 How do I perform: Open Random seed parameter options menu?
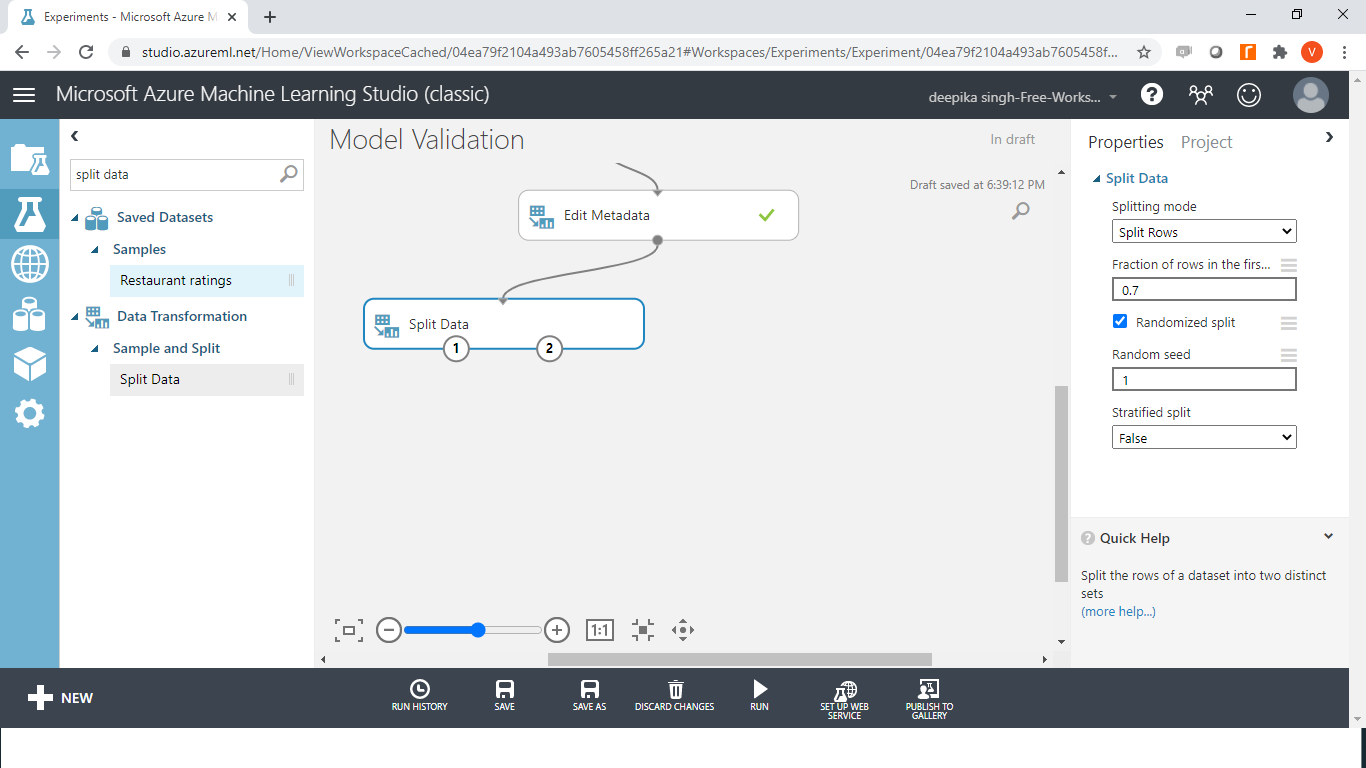click(1289, 355)
